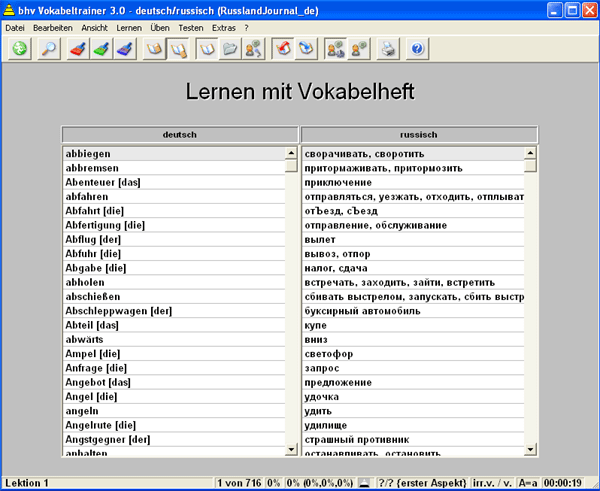The width and height of the screenshot is (600, 491).
Task: Open the Üben menu
Action: pos(160,28)
